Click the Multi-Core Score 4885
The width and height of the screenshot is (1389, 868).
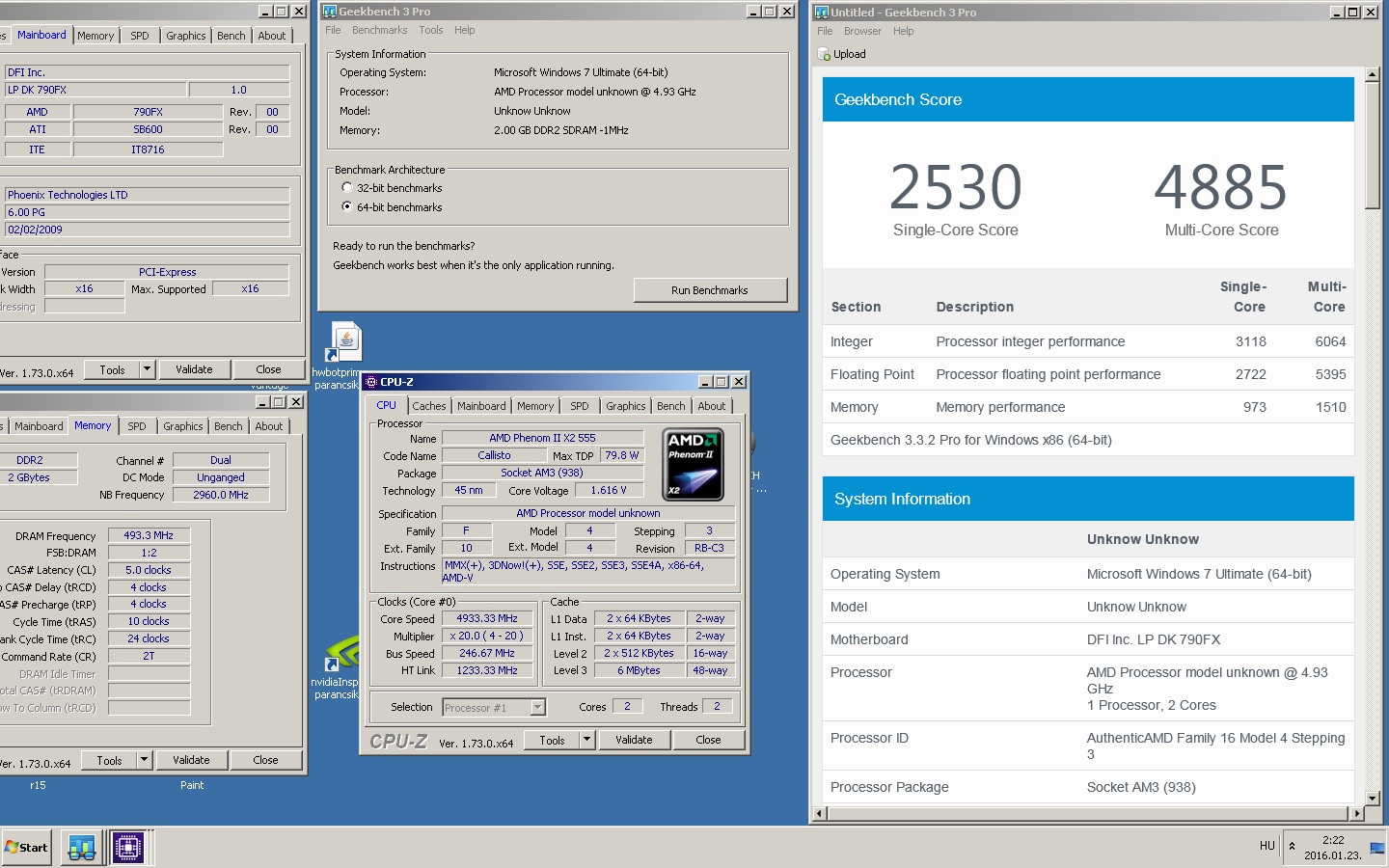pyautogui.click(x=1221, y=186)
